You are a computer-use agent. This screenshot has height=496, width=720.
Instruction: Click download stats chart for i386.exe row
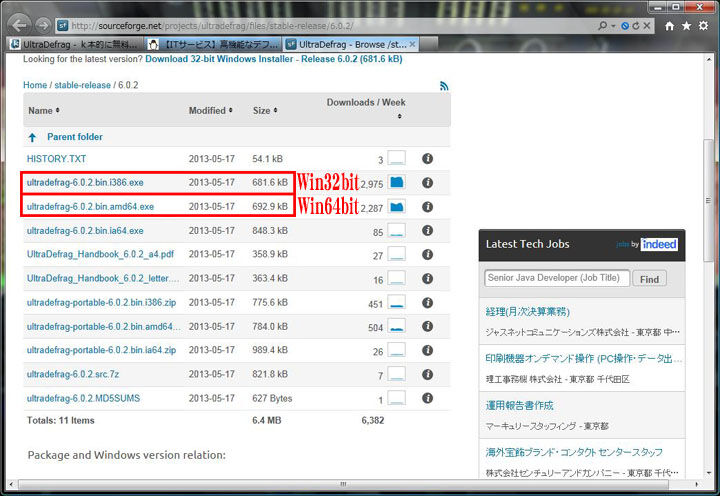click(397, 182)
